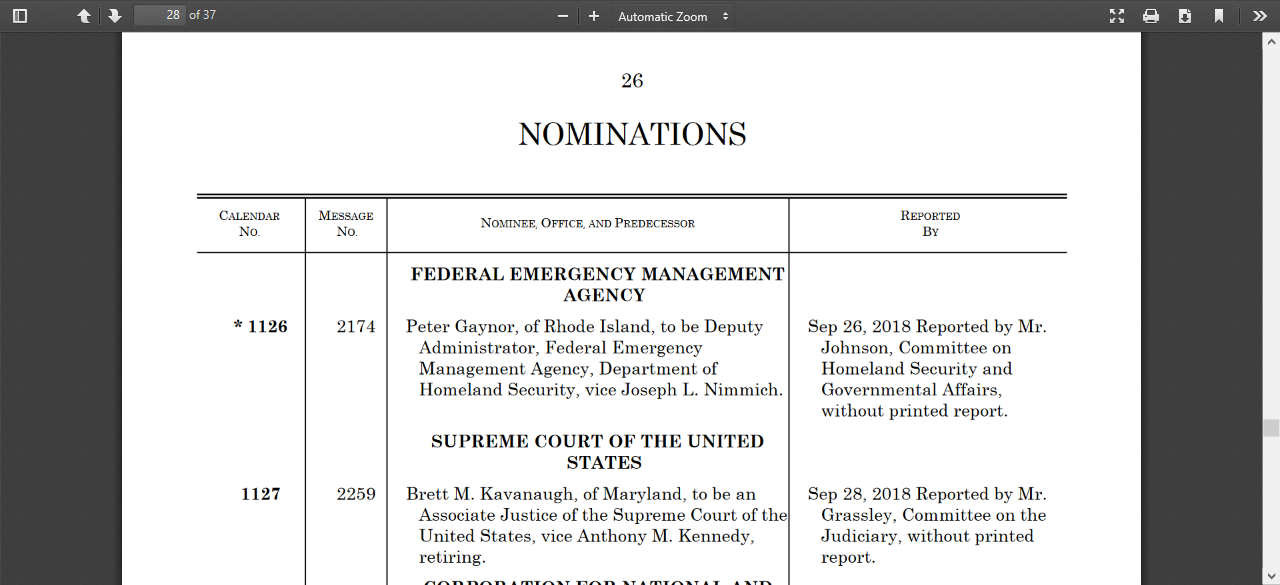Toggle the sidebar panel
The image size is (1280, 585).
coord(20,16)
